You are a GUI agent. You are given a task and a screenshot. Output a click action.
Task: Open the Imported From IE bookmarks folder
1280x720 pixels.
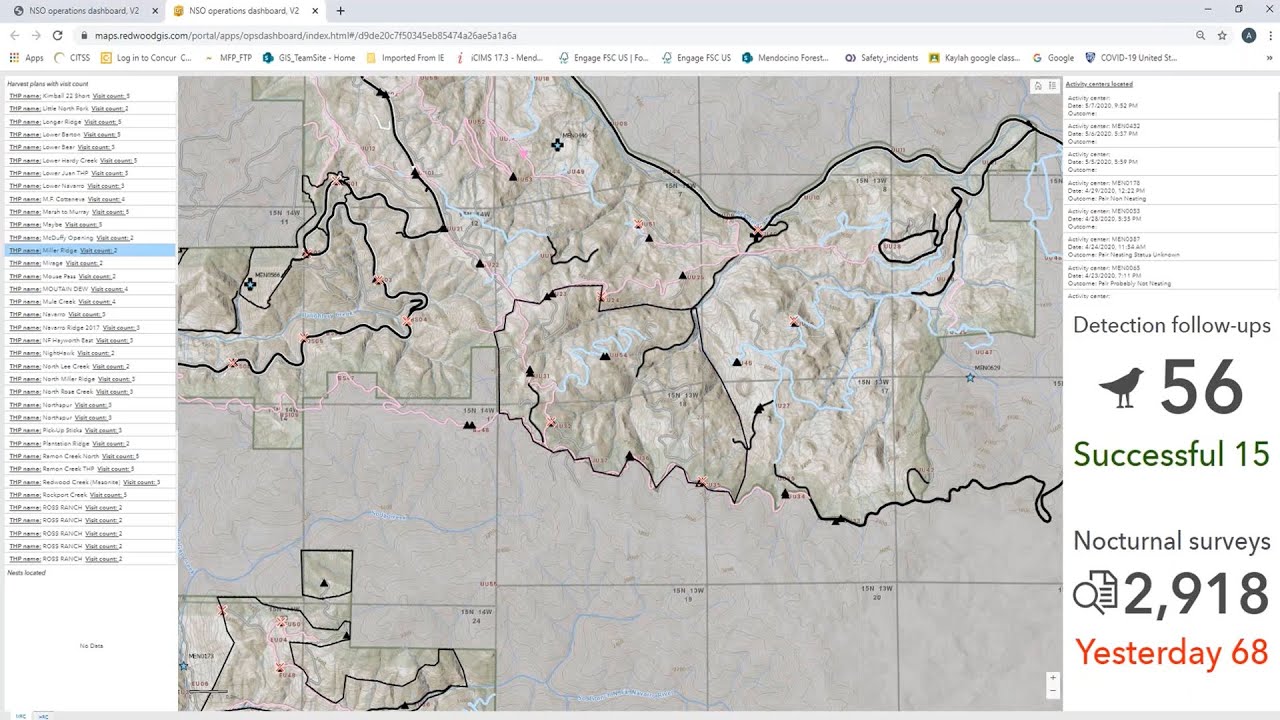tap(405, 58)
